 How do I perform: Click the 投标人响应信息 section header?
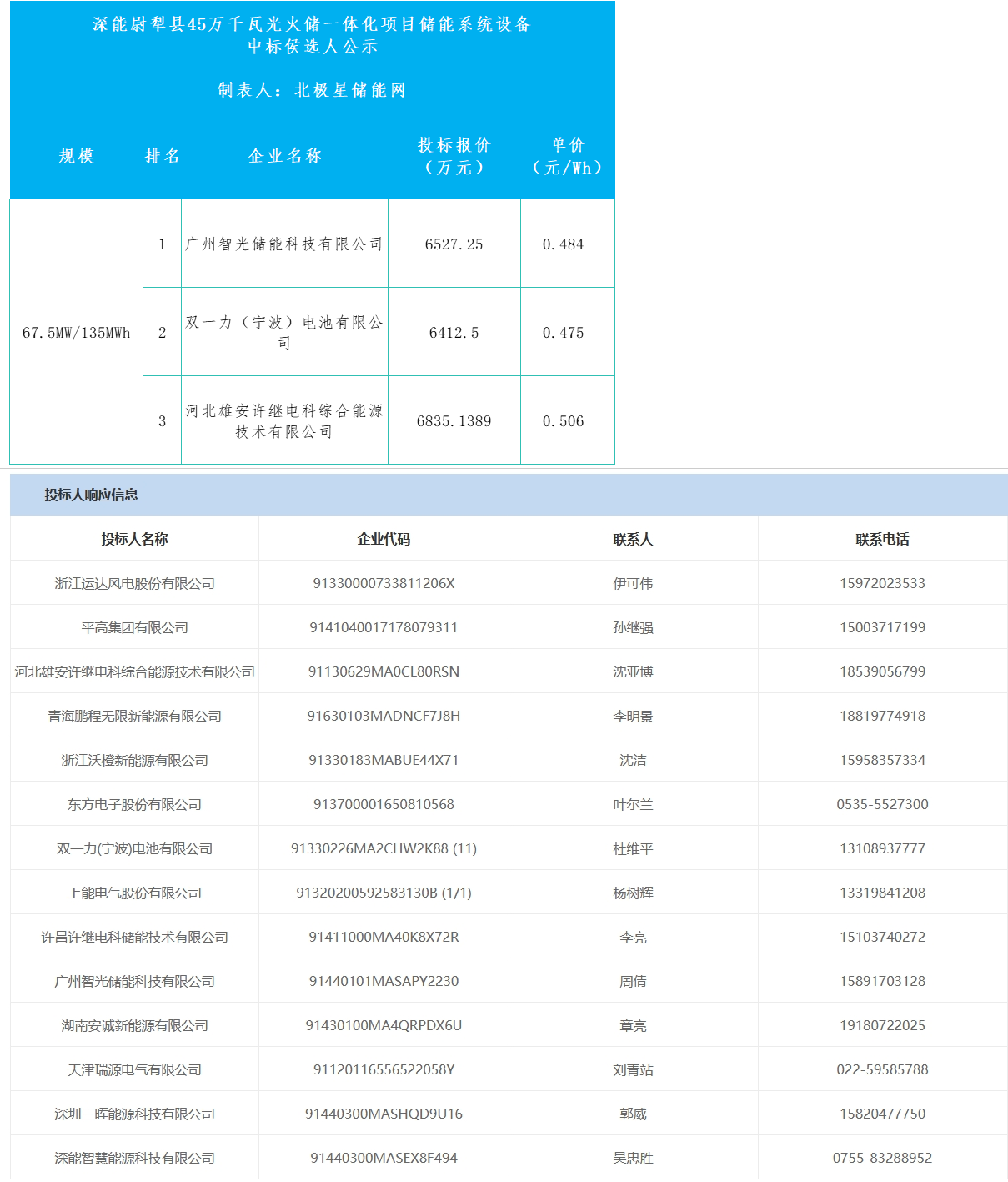pos(91,495)
